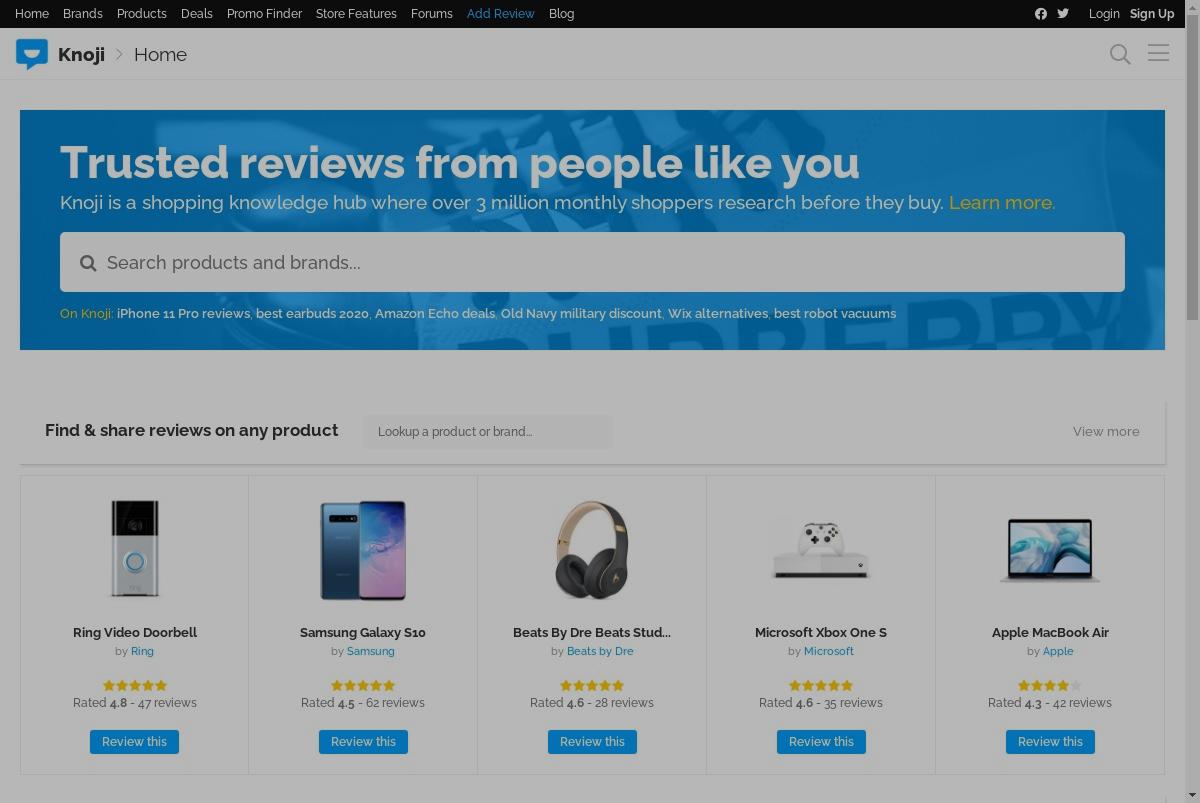Viewport: 1200px width, 803px height.
Task: Click Lookup a product or brand field
Action: point(487,432)
